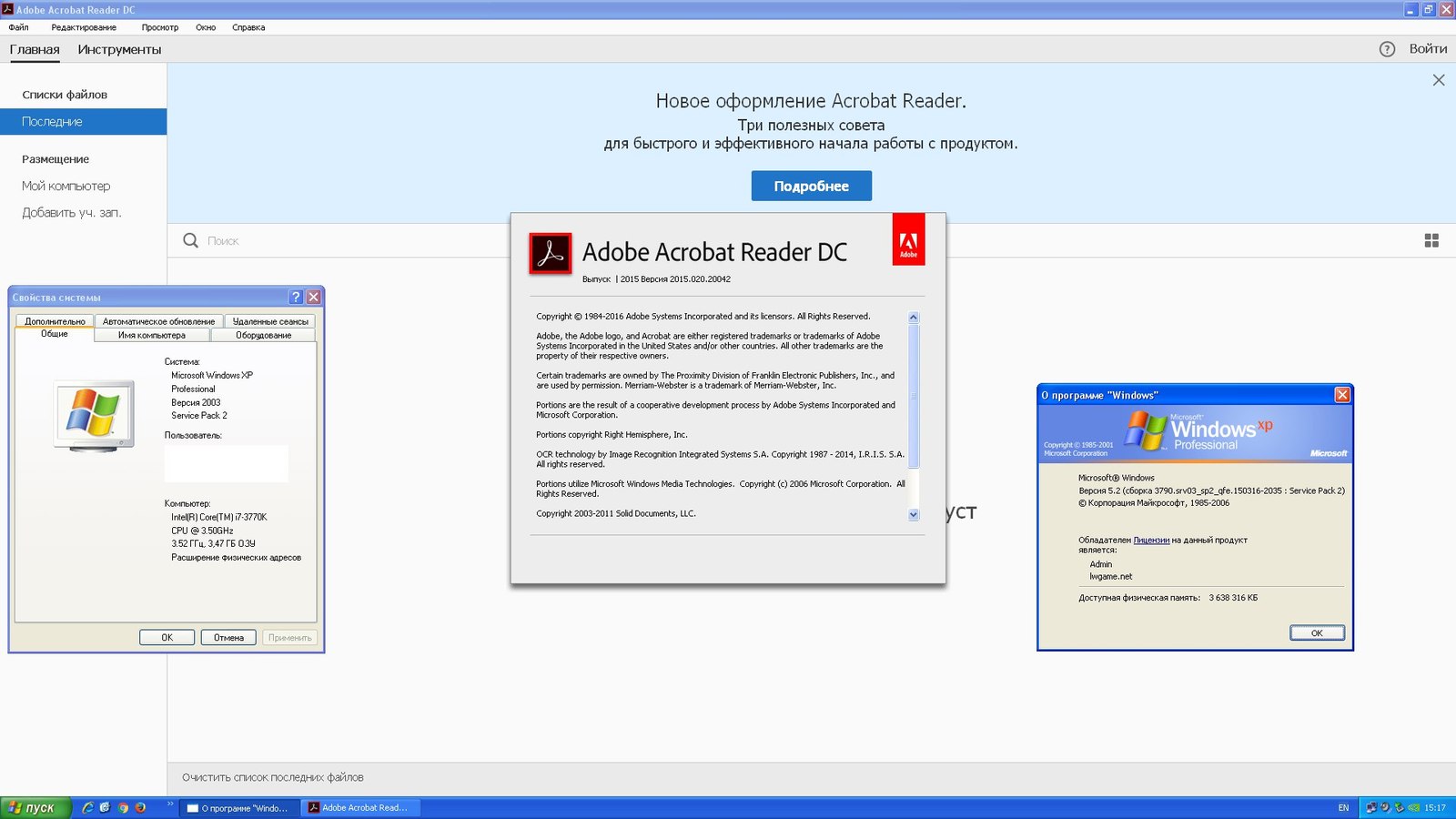Click the 'lwgame.net' licensee line

[1111, 576]
